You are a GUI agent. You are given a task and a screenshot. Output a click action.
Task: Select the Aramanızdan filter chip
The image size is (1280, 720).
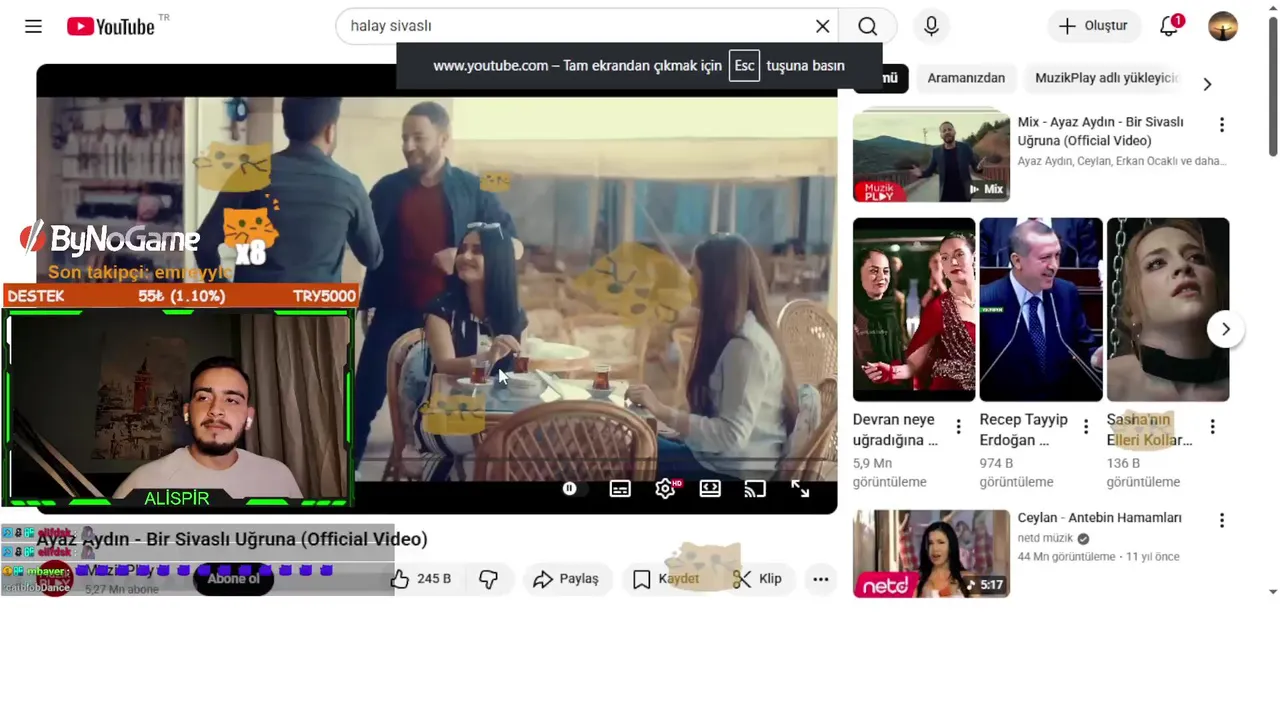(x=966, y=78)
